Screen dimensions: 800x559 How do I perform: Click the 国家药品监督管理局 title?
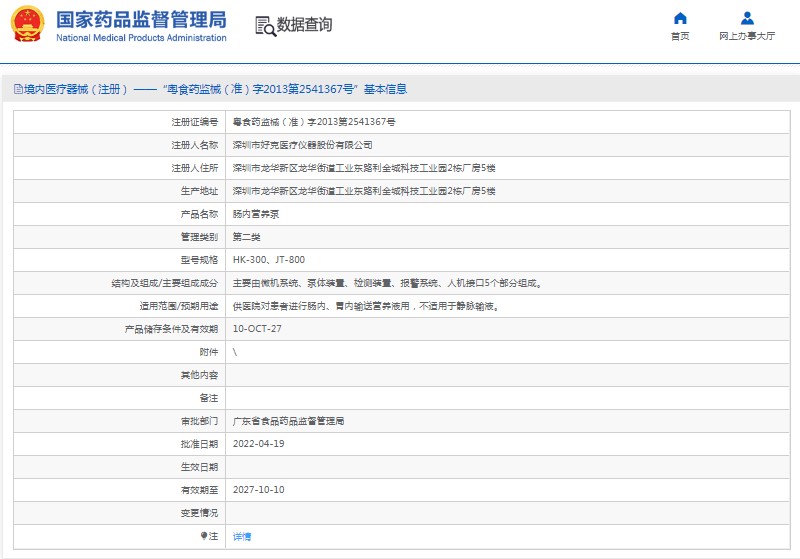pyautogui.click(x=141, y=19)
